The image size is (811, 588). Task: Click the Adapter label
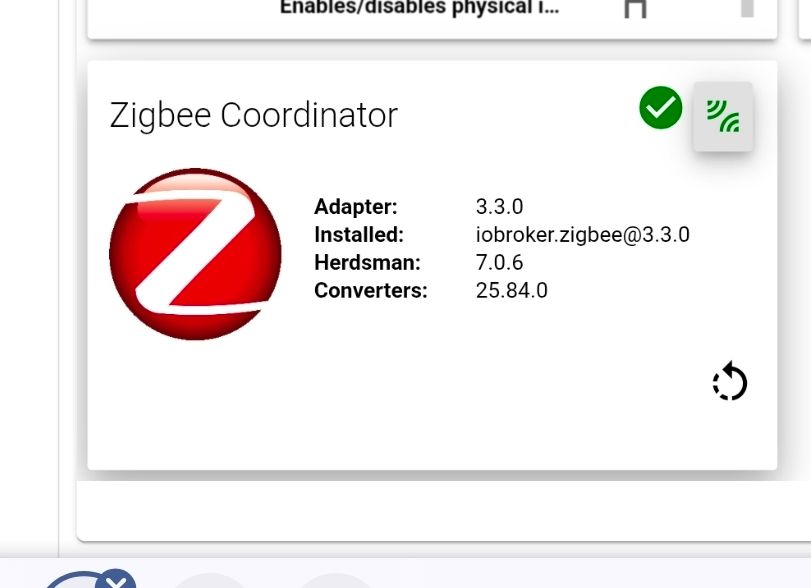[356, 207]
